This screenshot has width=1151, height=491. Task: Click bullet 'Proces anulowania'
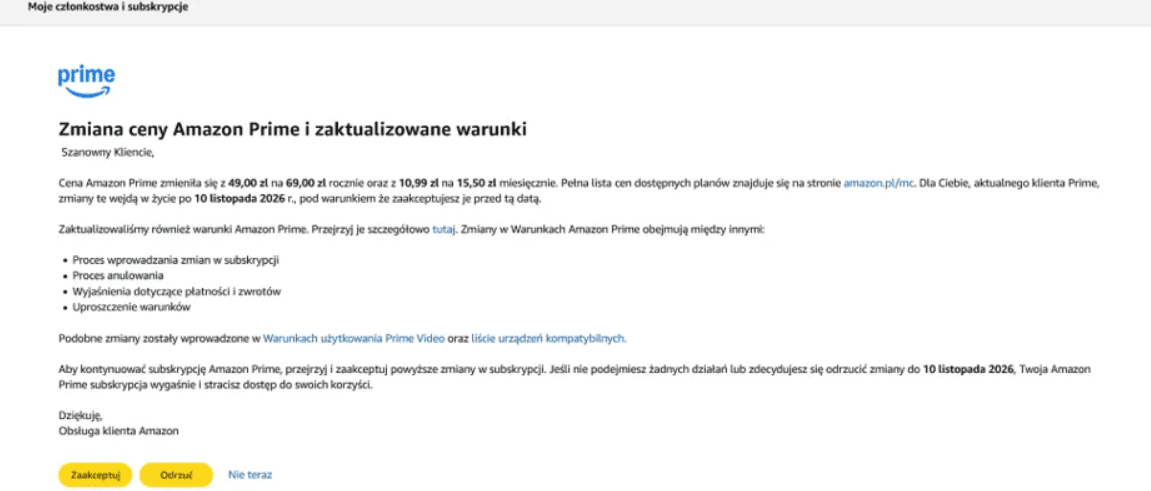[x=118, y=276]
